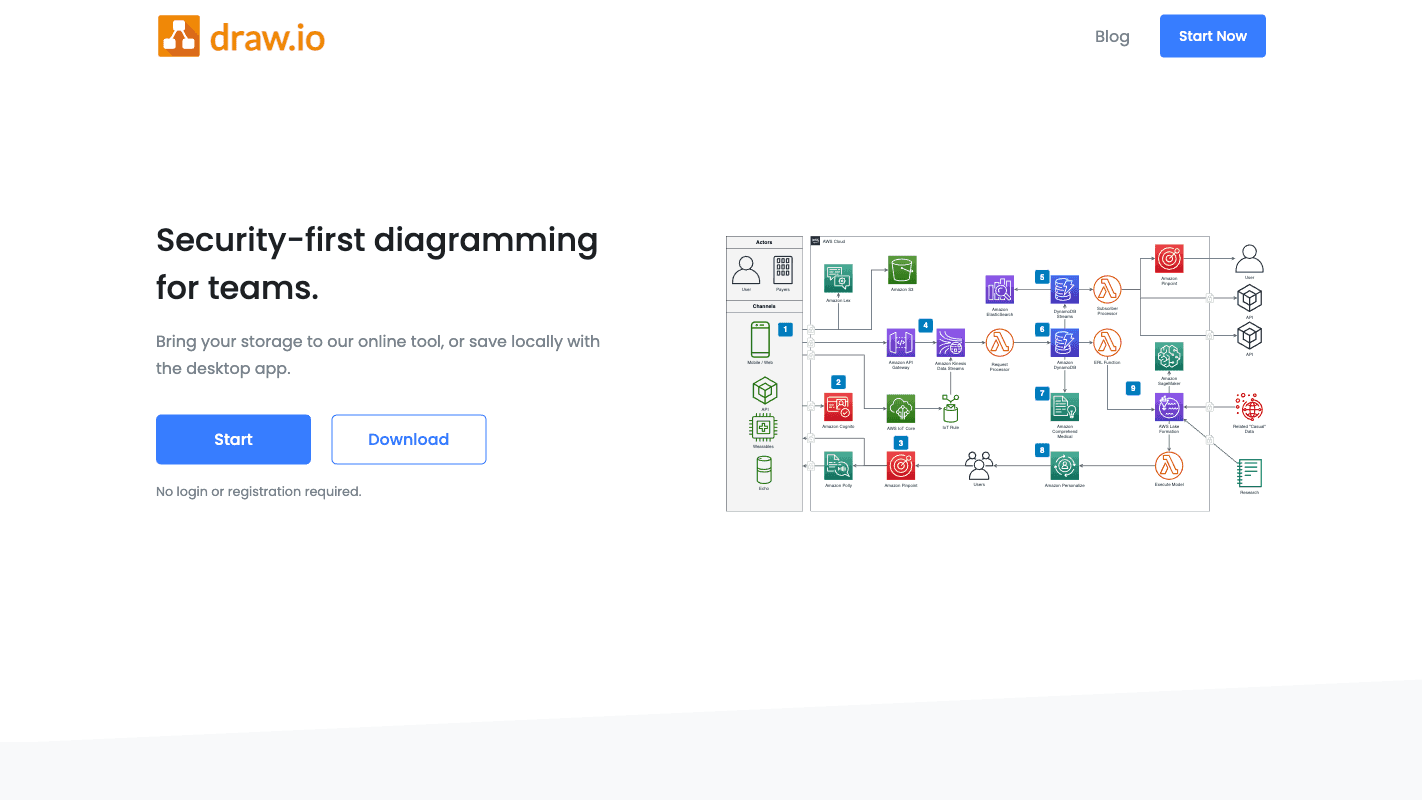Click the draw.io orange logo icon
Image resolution: width=1422 pixels, height=800 pixels.
(179, 36)
